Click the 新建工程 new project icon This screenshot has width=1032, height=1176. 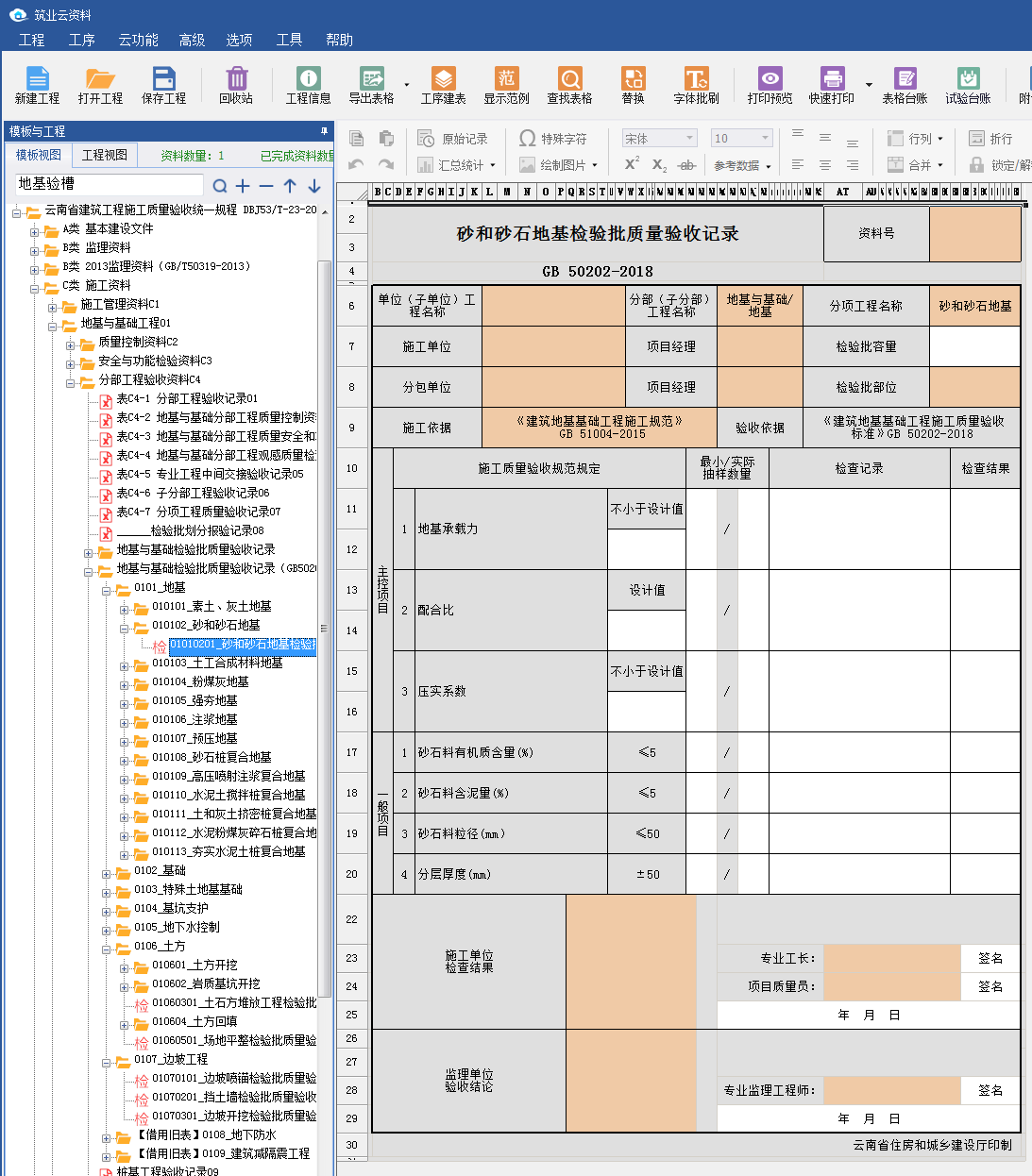coord(37,85)
